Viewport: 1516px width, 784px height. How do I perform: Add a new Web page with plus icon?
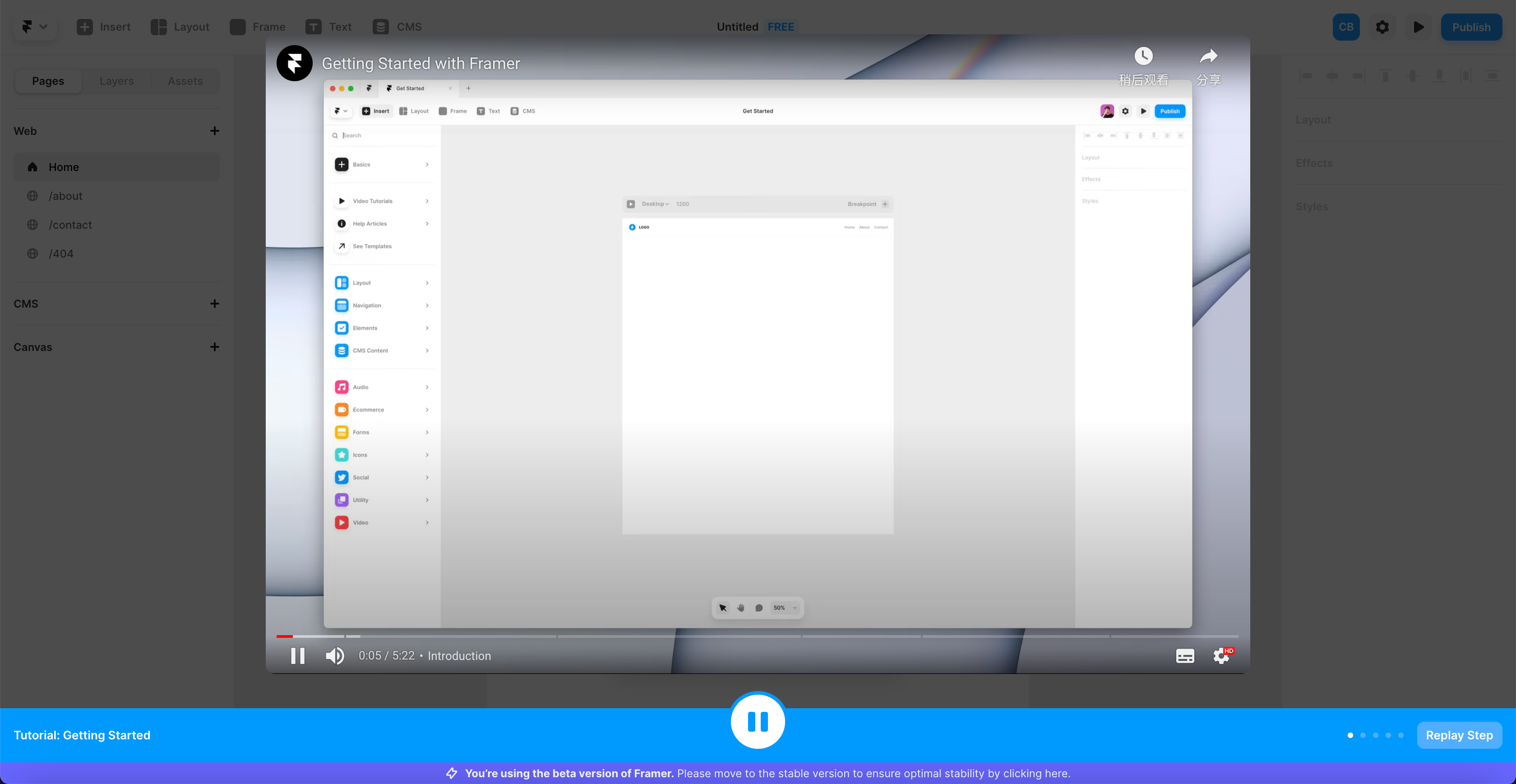[214, 131]
